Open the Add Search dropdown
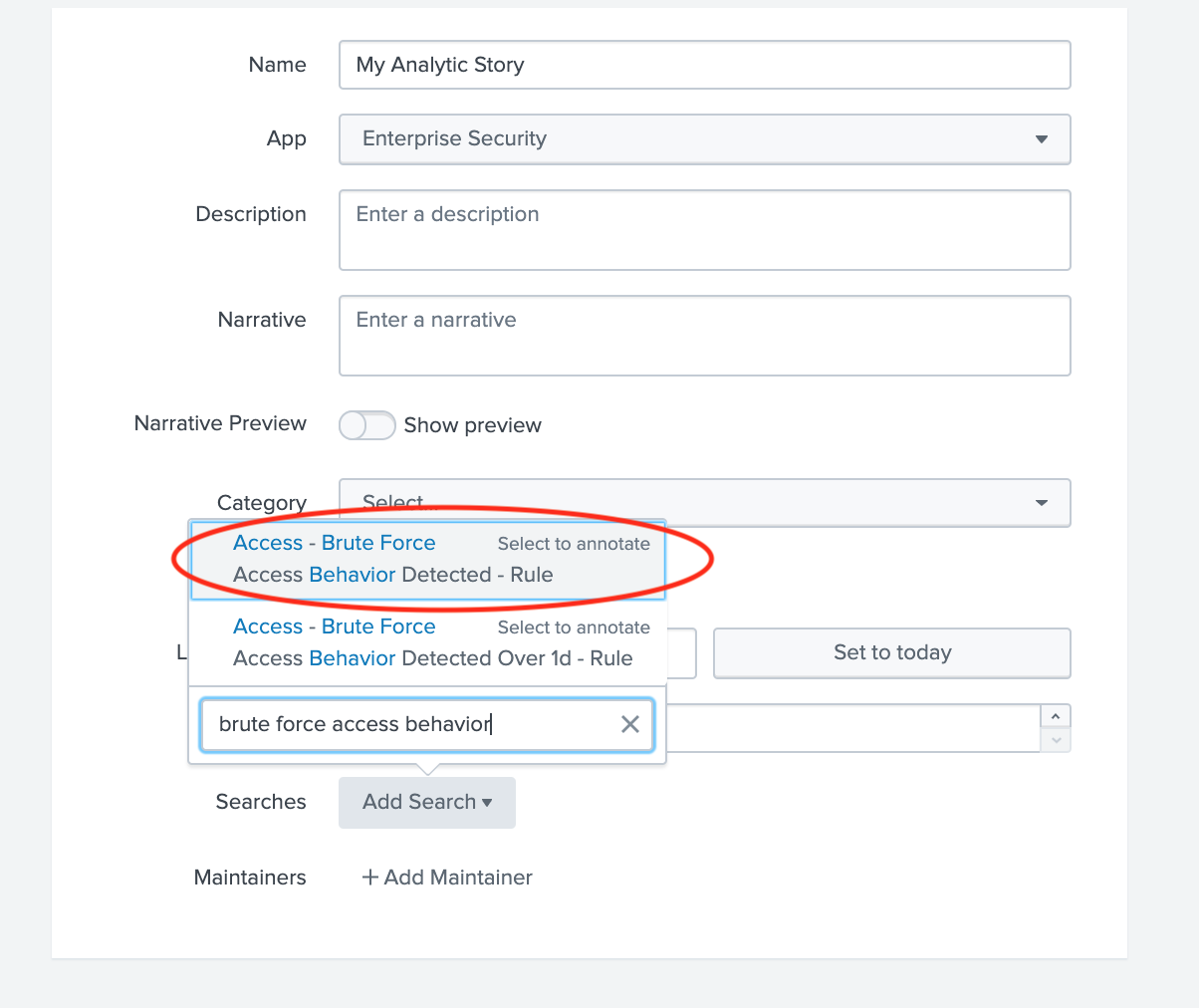Screen dimensions: 1199x1008 click(427, 802)
